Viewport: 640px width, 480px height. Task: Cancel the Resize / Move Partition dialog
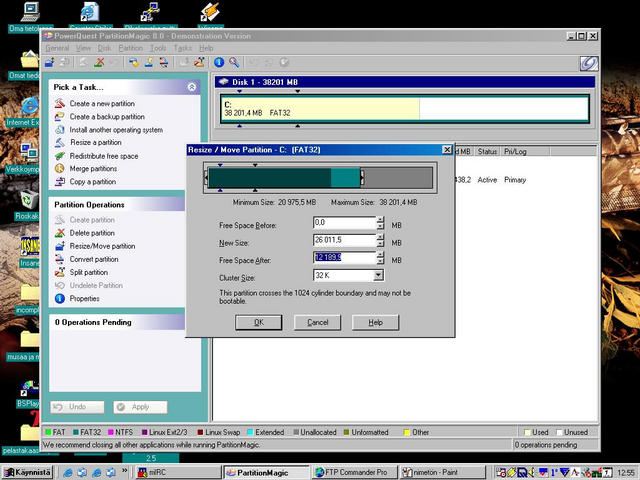tap(317, 322)
